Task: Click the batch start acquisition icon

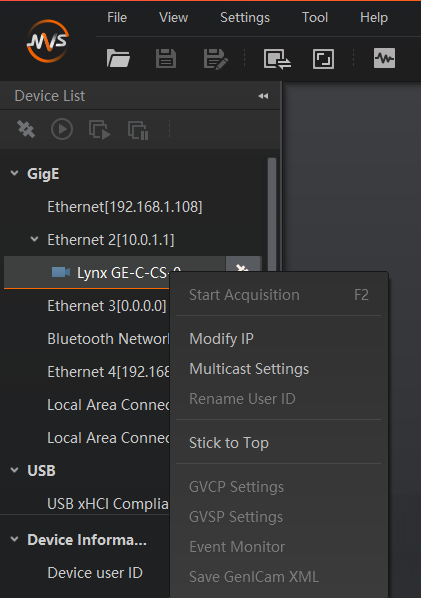Action: 100,130
